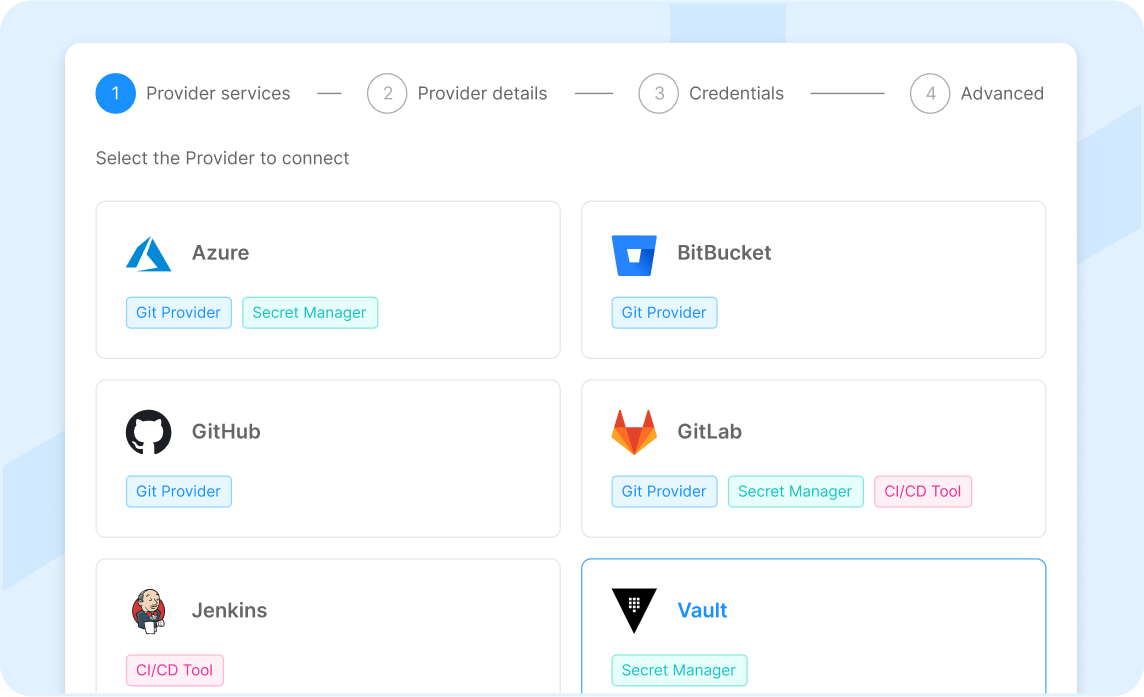Click GitLab's CI/CD Tool tag

923,491
